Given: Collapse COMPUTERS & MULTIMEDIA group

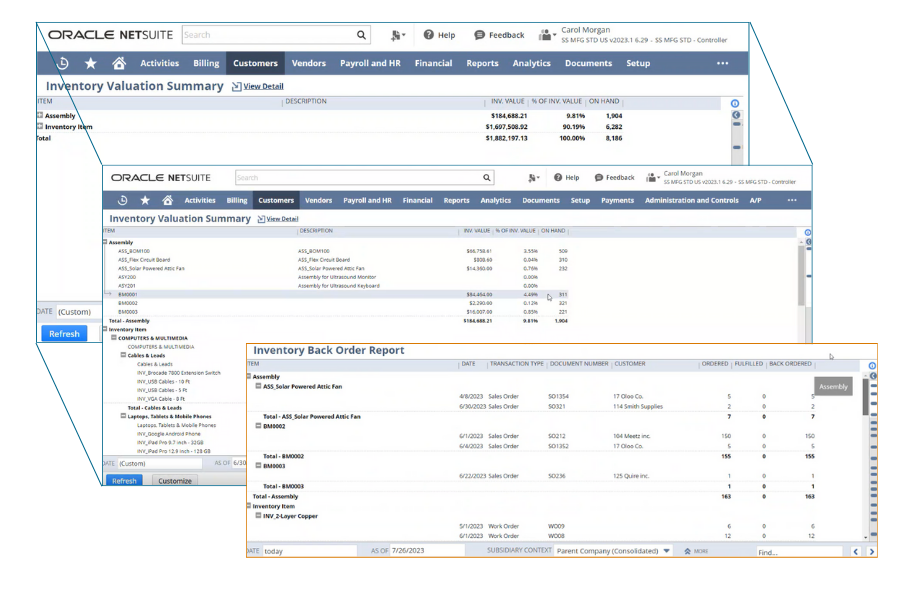Looking at the screenshot, I should [114, 338].
